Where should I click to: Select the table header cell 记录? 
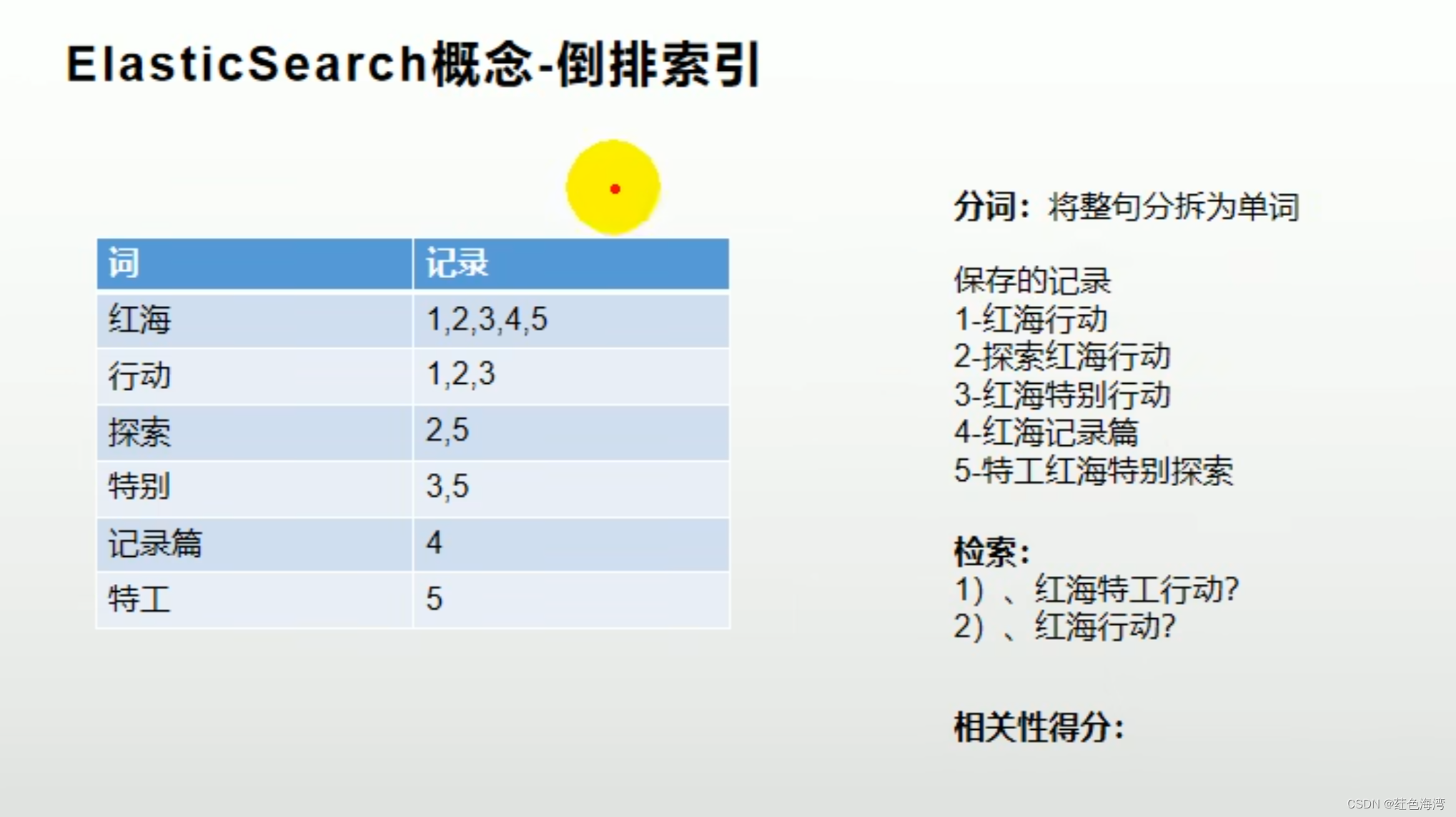pos(571,264)
